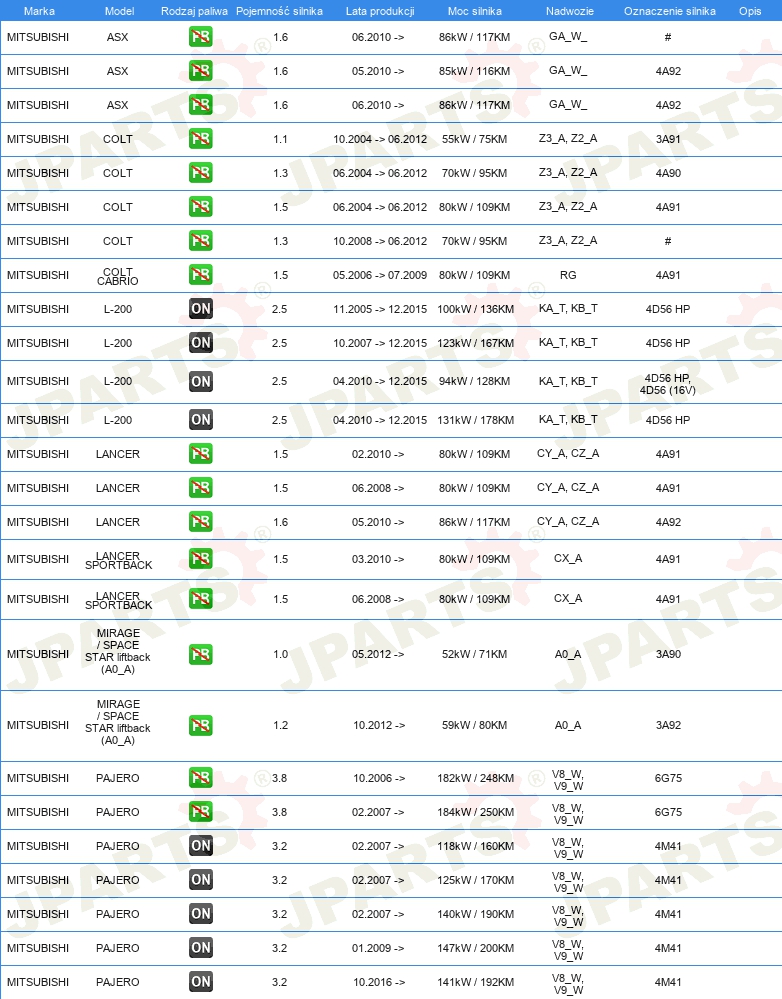Click diesel ON icon in PAJERO 141kW row
Viewport: 782px width, 999px height.
tap(201, 982)
